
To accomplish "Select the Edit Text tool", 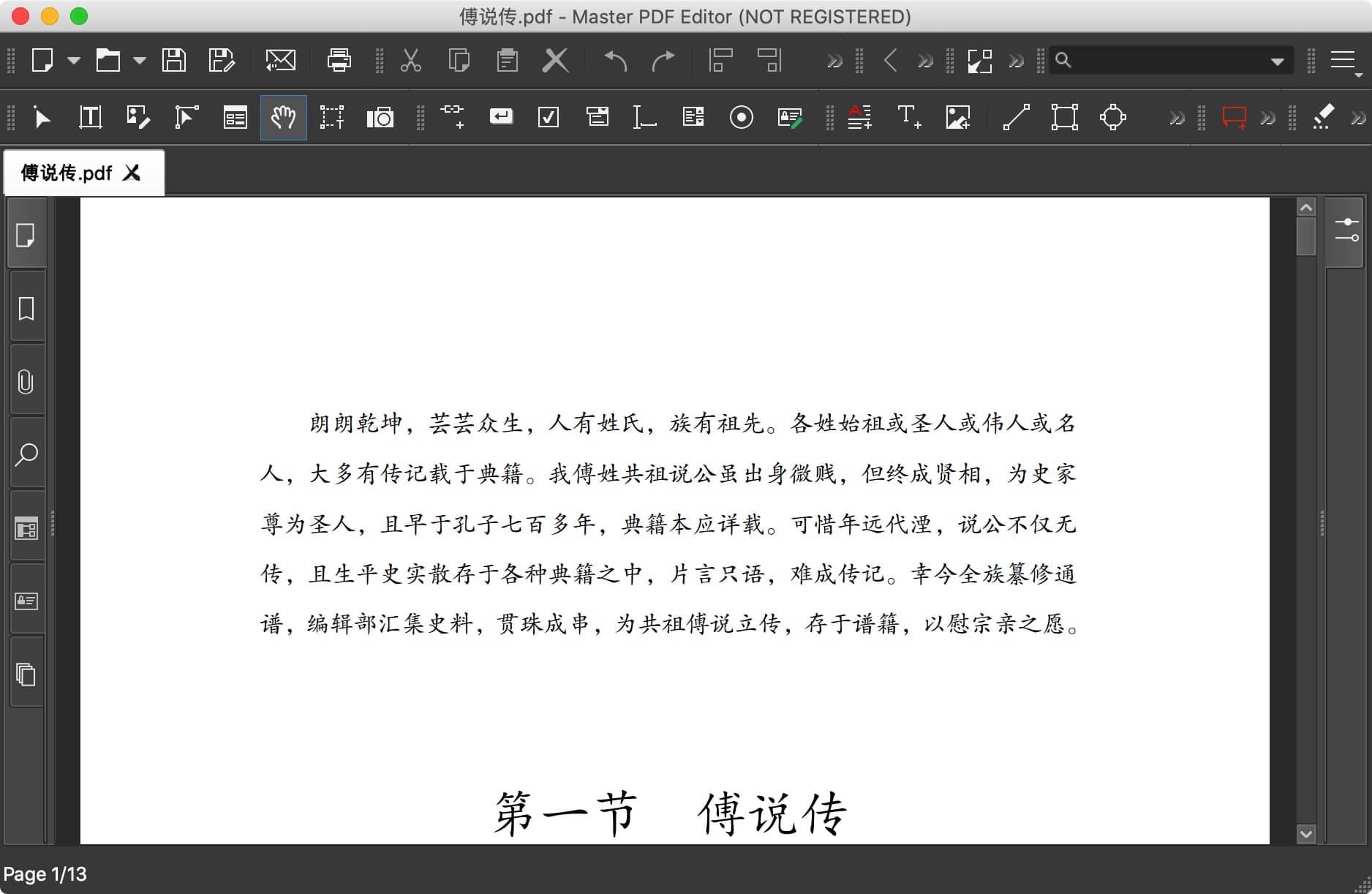I will click(90, 117).
